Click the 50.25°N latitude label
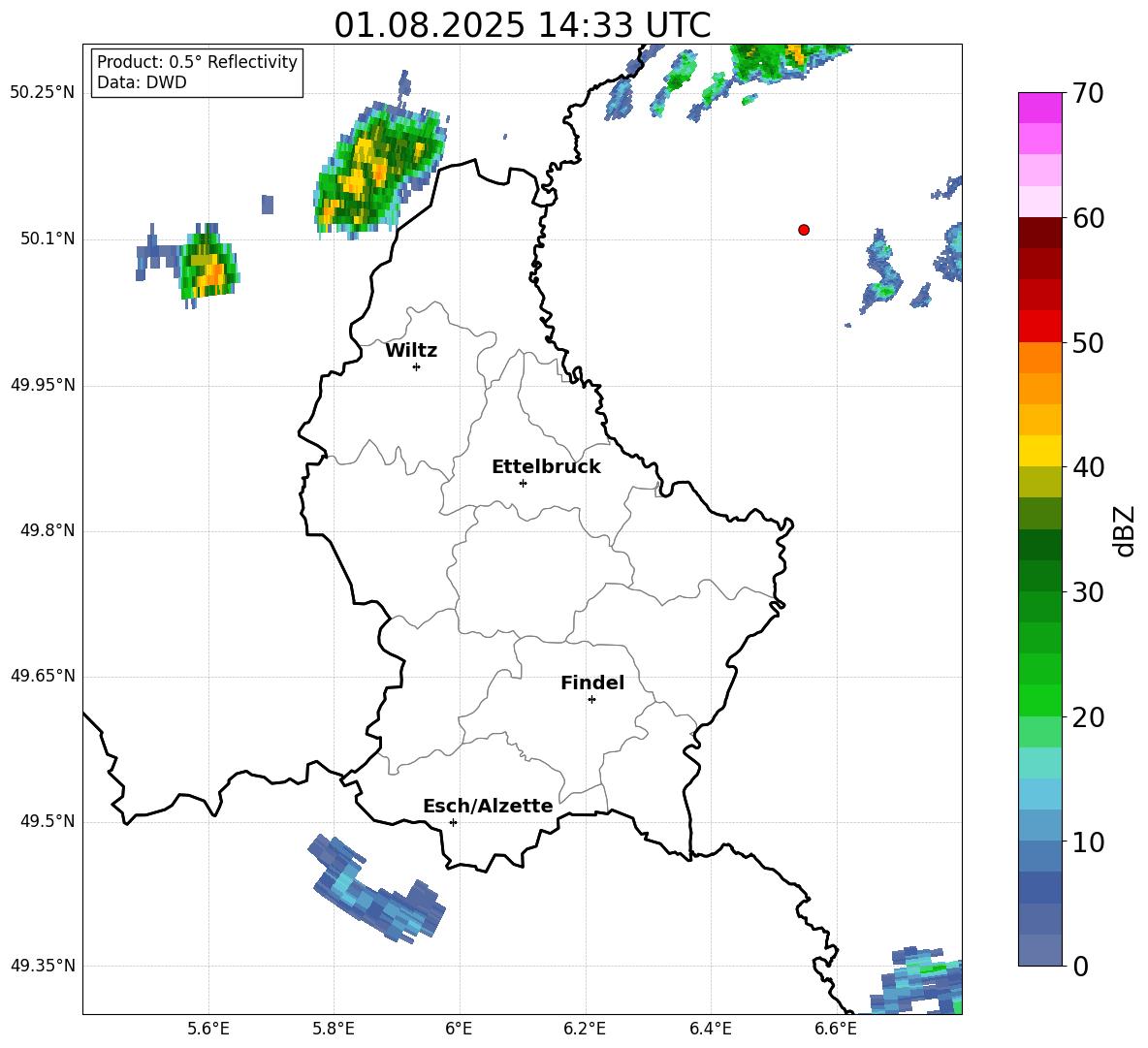1148x1048 pixels. click(x=43, y=93)
